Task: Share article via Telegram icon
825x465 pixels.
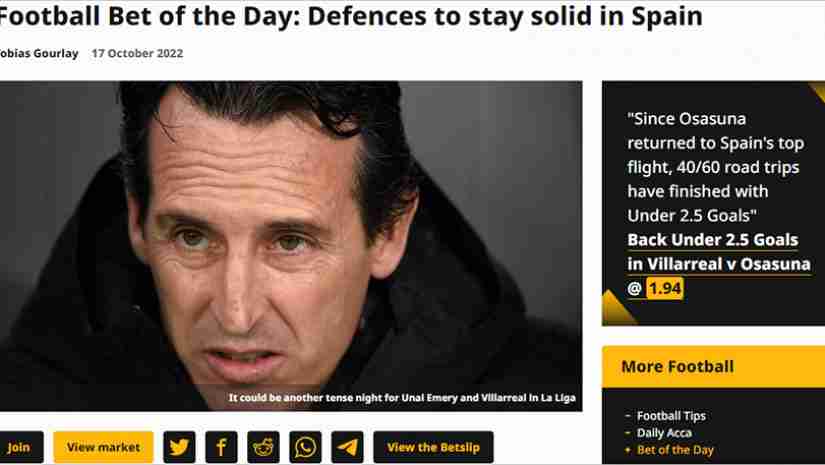Action: (347, 447)
